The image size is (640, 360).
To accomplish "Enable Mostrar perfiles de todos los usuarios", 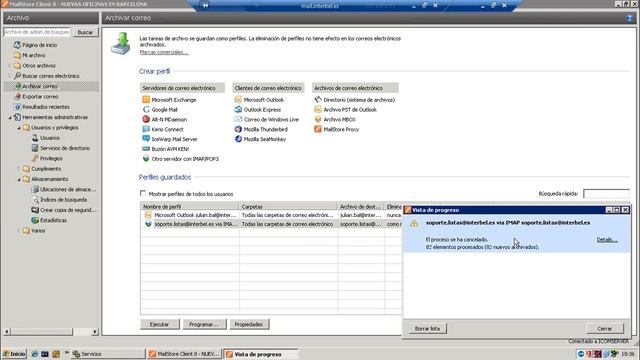I will pos(143,193).
